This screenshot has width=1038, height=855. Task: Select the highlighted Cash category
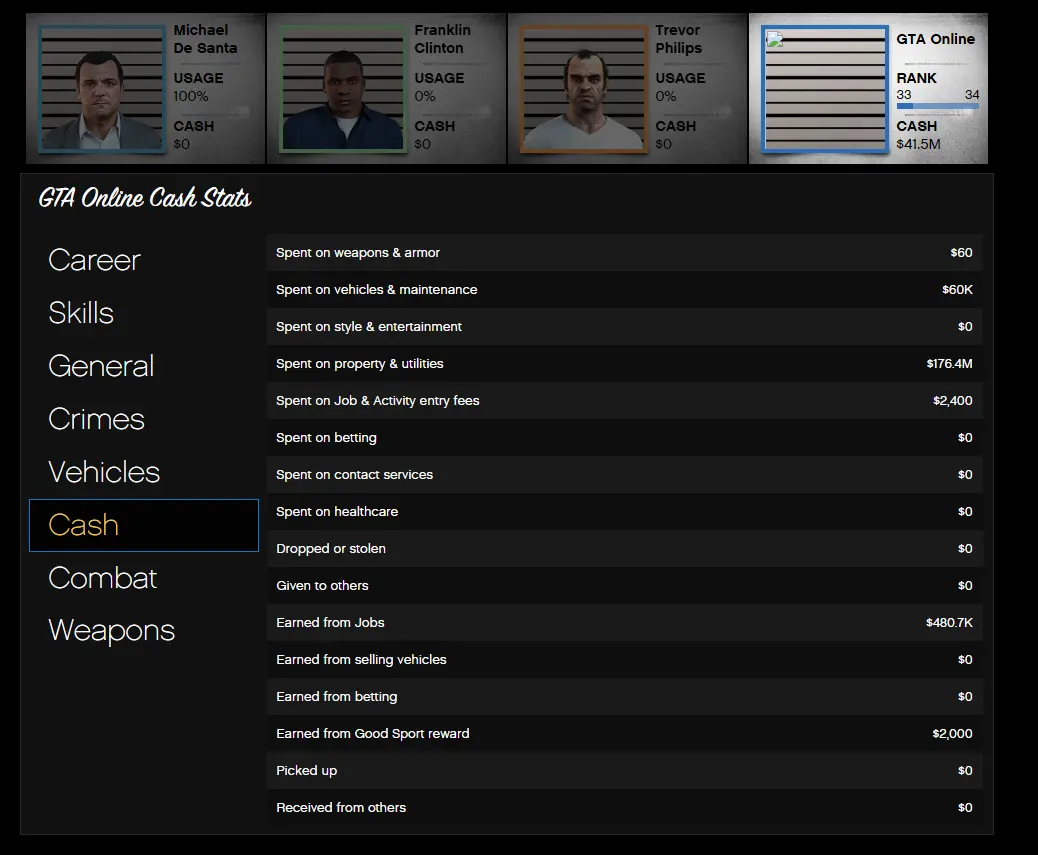pos(144,525)
